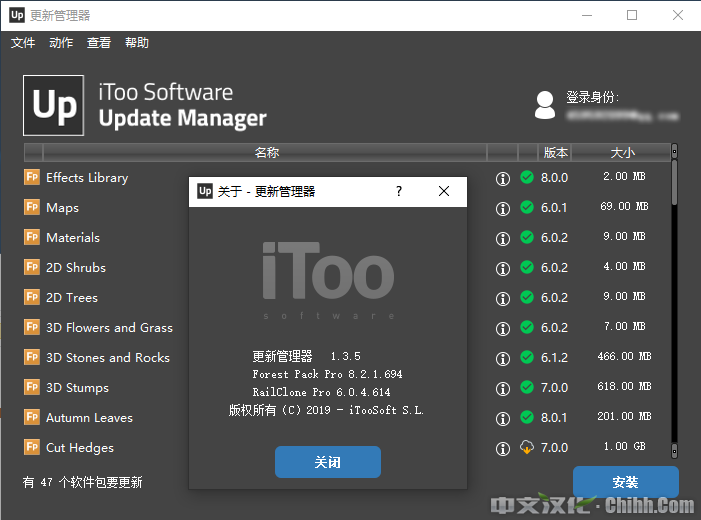Click the user account avatar icon
Screen dimensions: 701x520
tap(545, 104)
